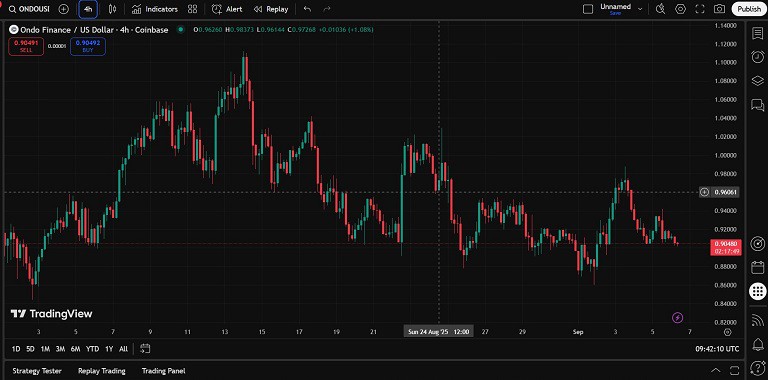Viewport: 768px width, 380px height.
Task: Click the TradingView logo
Action: (51, 314)
